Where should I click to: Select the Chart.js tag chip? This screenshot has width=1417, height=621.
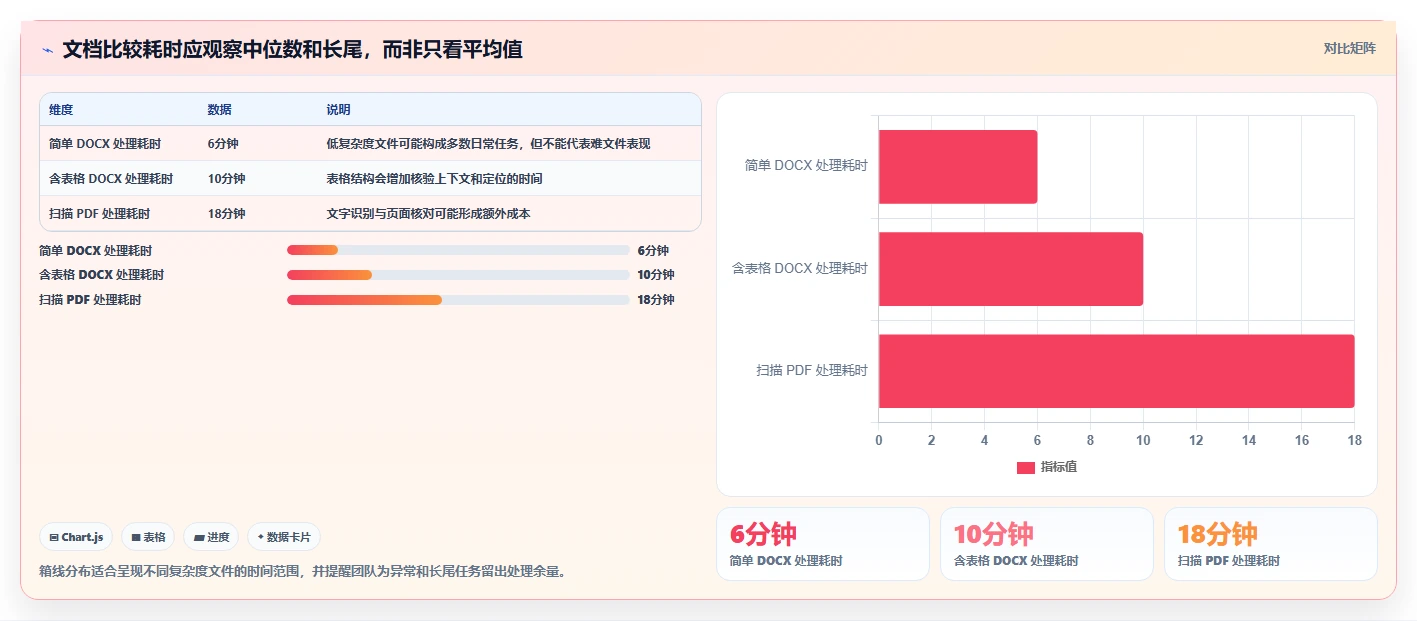[77, 537]
